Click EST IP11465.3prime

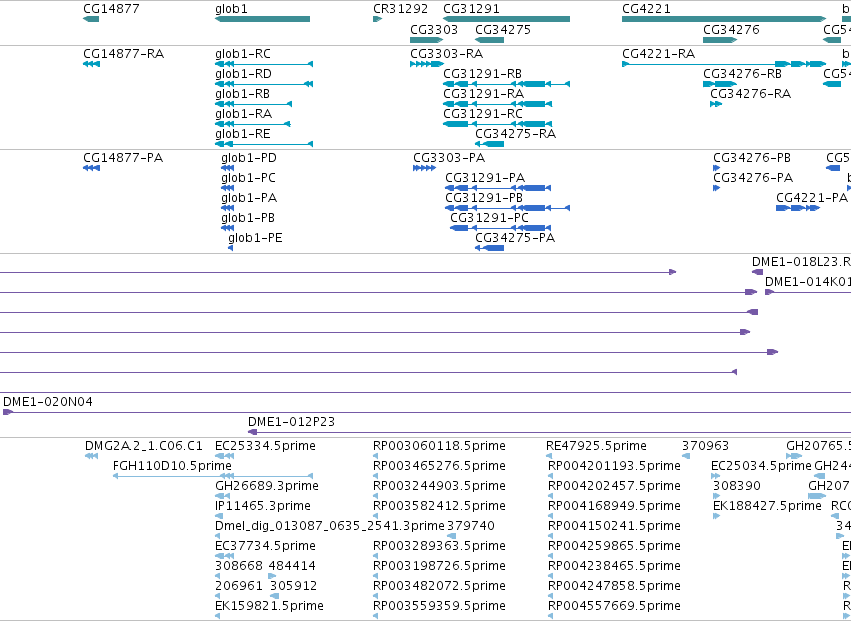218,516
